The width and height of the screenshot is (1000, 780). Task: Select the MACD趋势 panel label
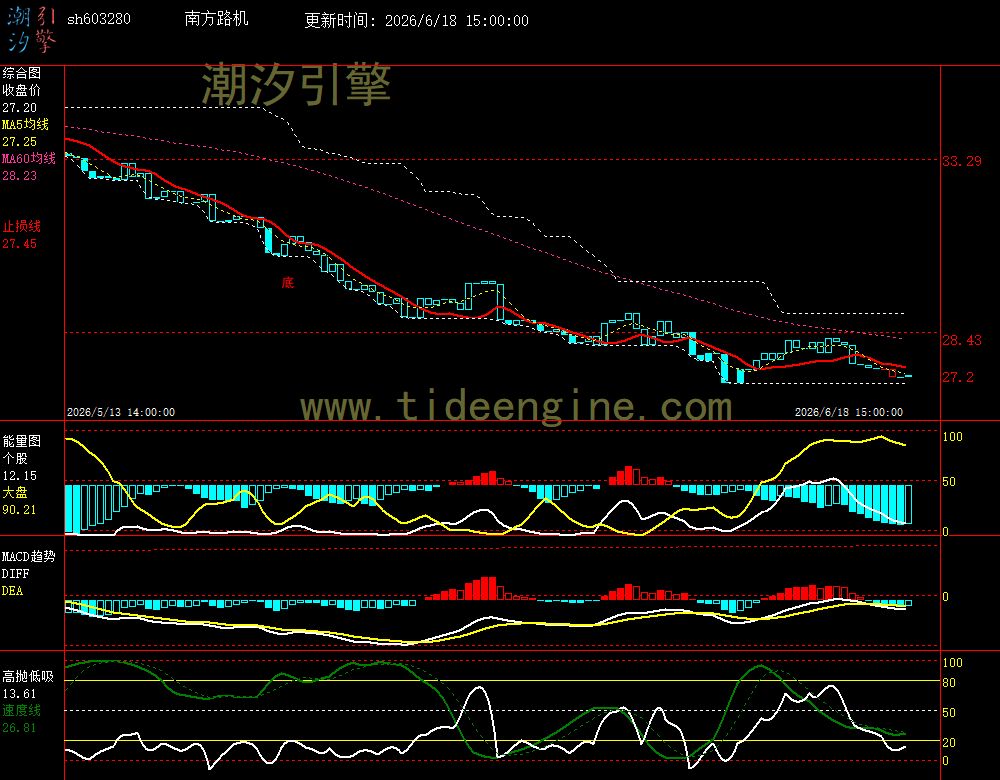tap(29, 557)
